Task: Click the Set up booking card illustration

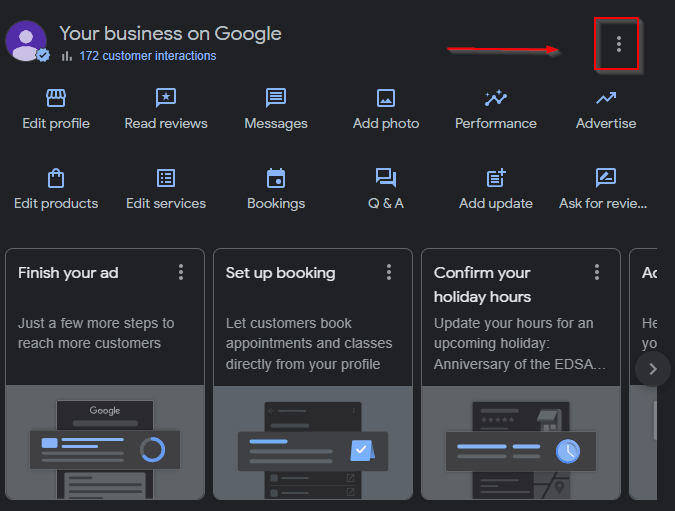Action: pos(312,442)
